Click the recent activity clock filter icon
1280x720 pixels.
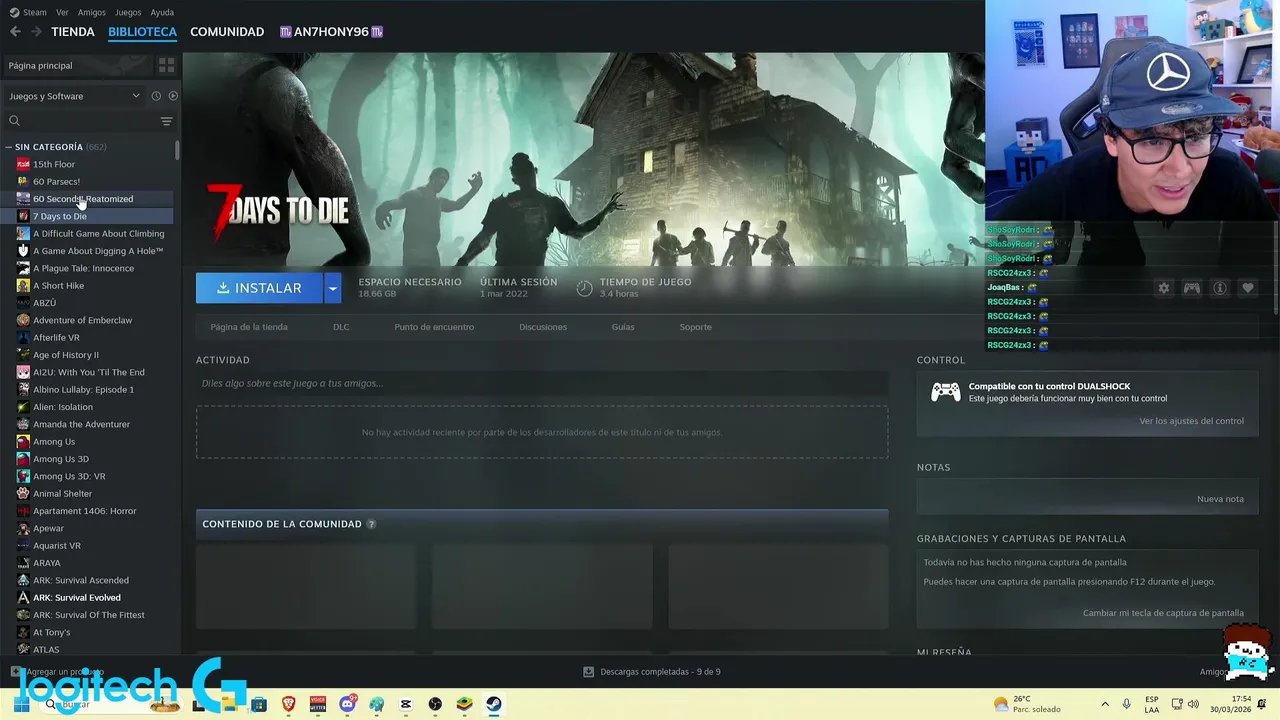156,96
